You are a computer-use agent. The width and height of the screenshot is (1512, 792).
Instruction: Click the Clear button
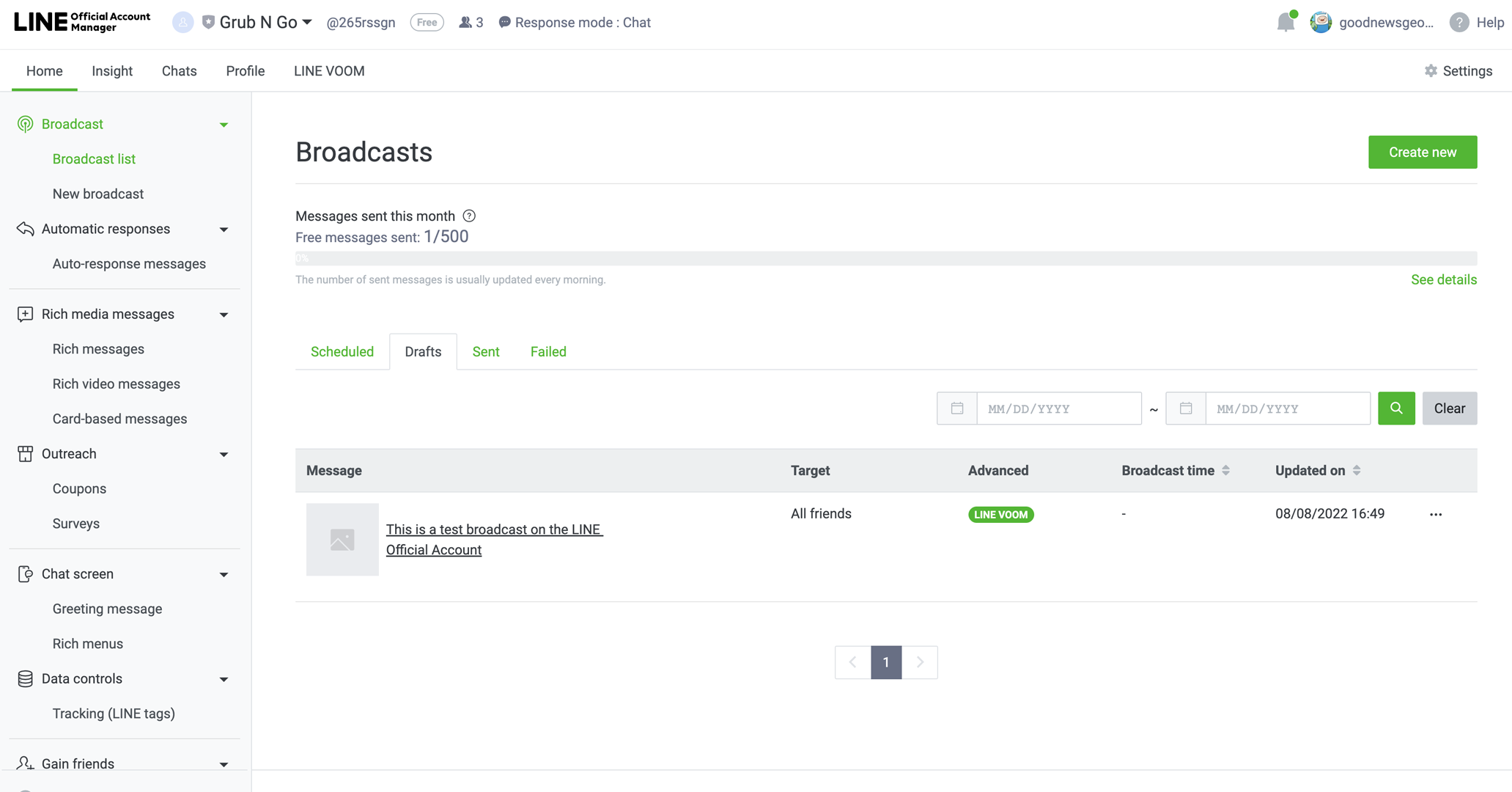1450,408
